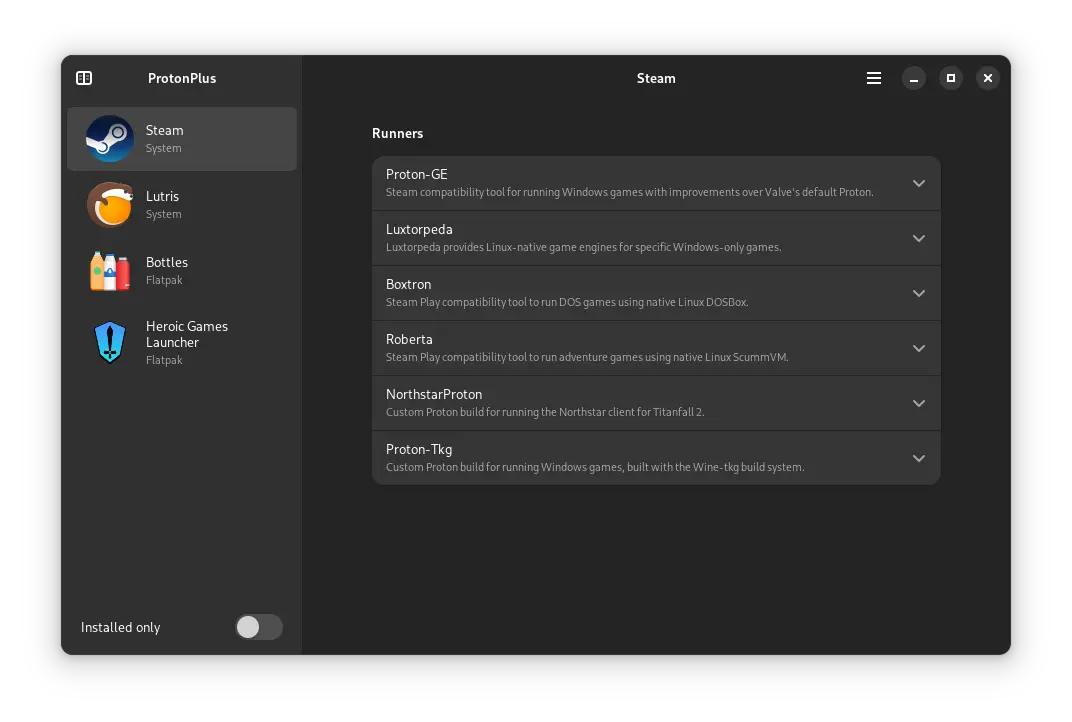Expand the NorthstarProton runner chevron
The width and height of the screenshot is (1072, 722).
[919, 403]
